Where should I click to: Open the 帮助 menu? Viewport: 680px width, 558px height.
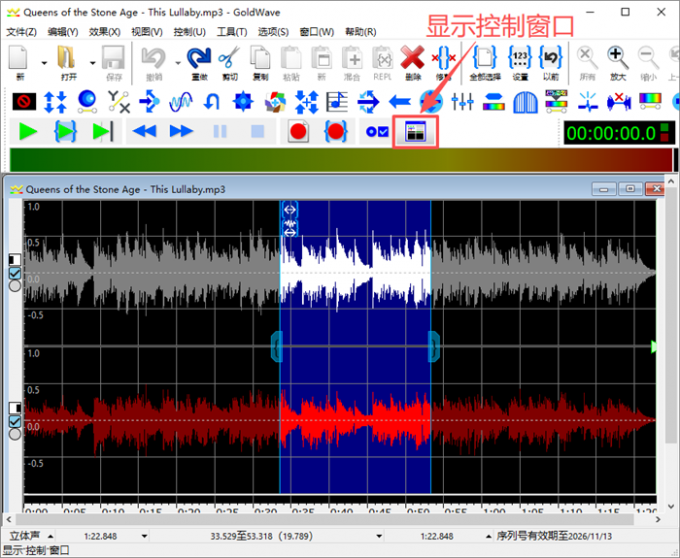pos(360,32)
